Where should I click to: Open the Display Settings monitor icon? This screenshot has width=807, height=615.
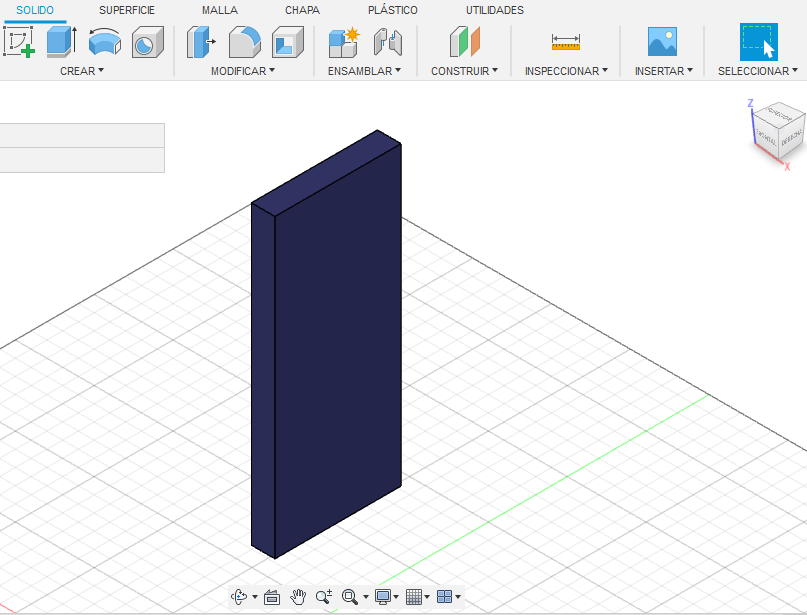(383, 597)
